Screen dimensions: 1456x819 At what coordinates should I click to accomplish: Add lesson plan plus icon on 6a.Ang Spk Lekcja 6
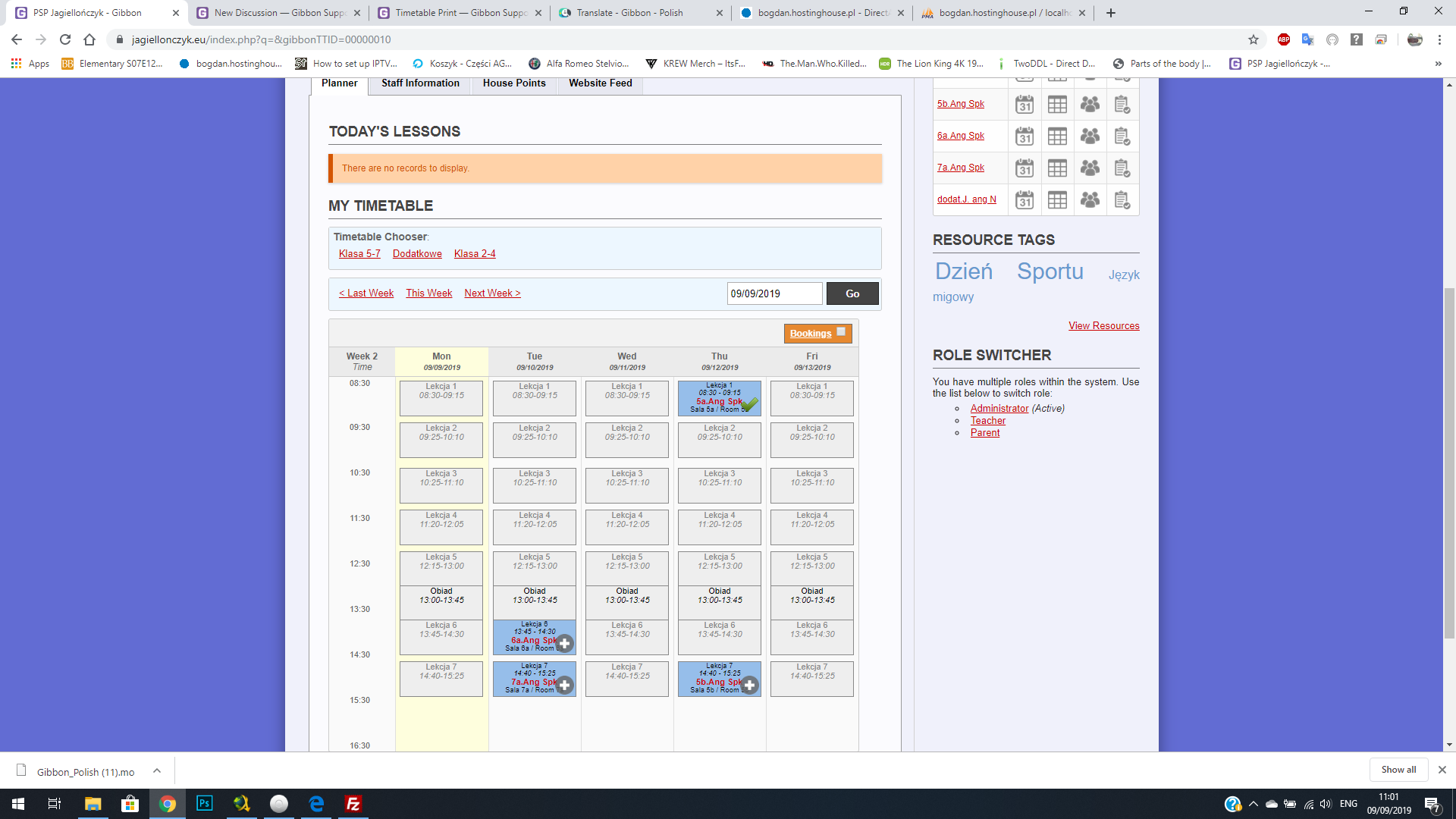(565, 644)
